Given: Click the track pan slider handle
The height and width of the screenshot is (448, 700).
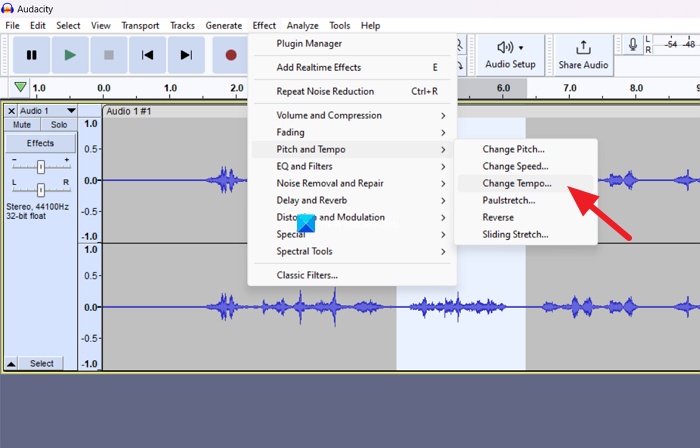Looking at the screenshot, I should [x=41, y=190].
